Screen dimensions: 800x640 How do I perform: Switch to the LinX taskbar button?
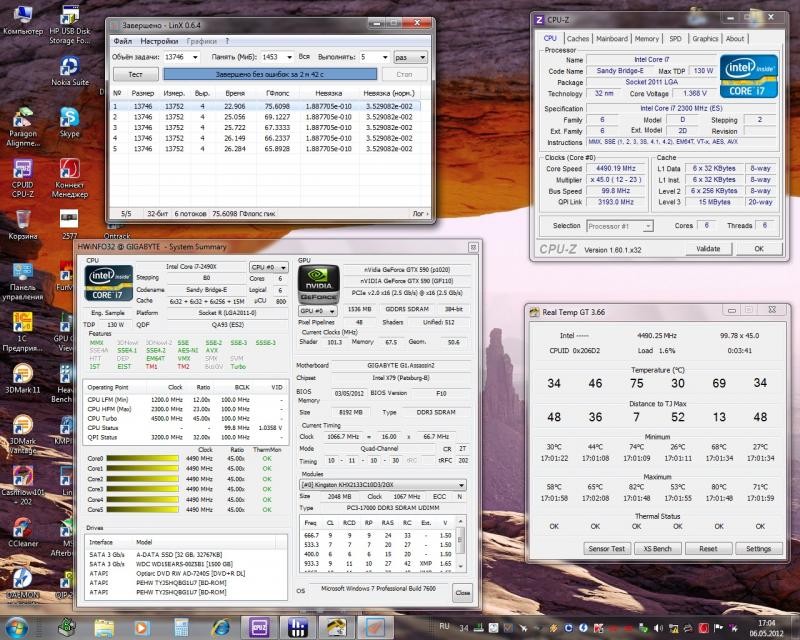375,627
